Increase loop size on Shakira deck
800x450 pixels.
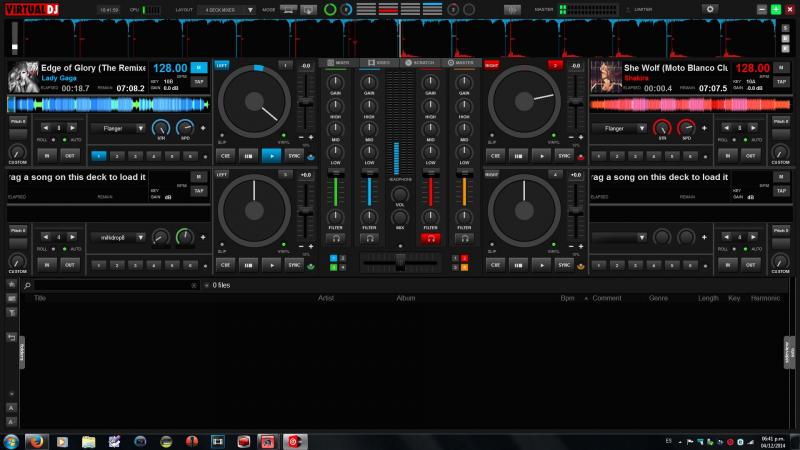pyautogui.click(x=753, y=128)
